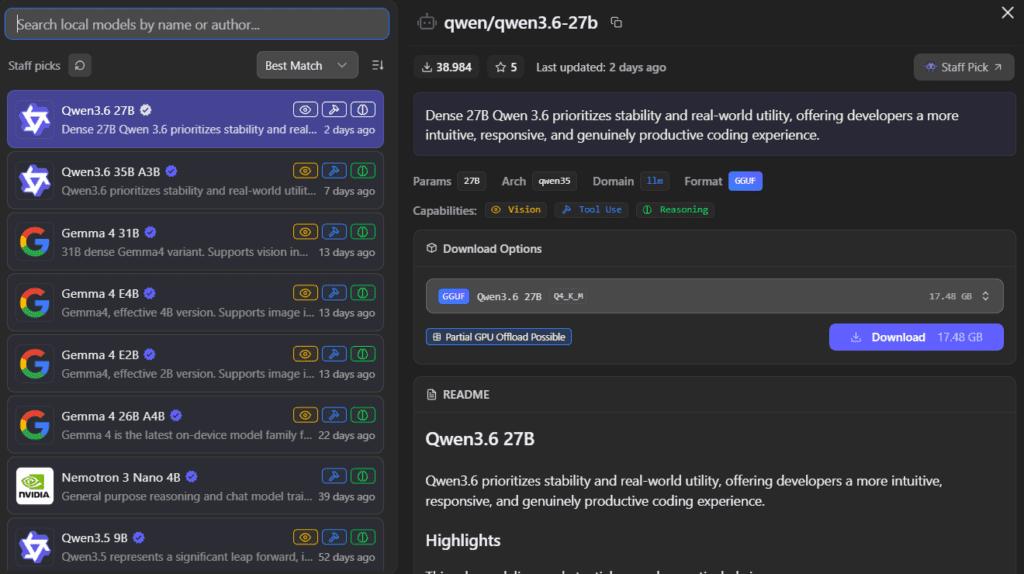This screenshot has height=574, width=1024.
Task: Click the reasoning icon on Gemma 4 31B
Action: (362, 232)
